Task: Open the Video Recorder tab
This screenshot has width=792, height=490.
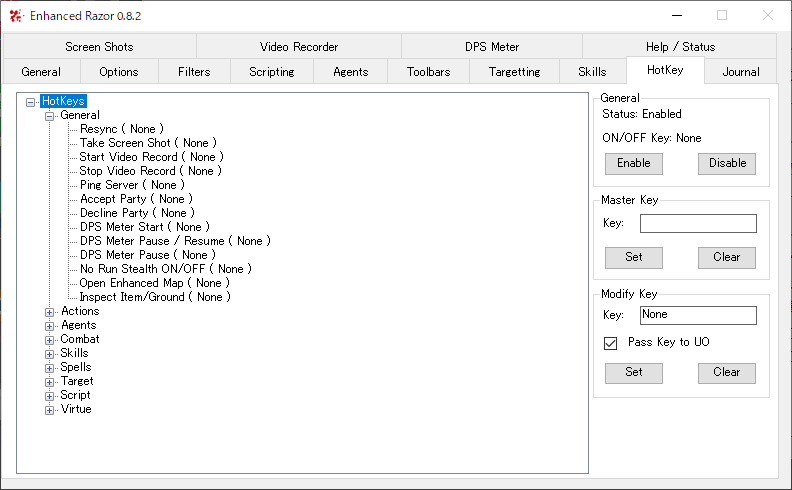Action: tap(299, 46)
